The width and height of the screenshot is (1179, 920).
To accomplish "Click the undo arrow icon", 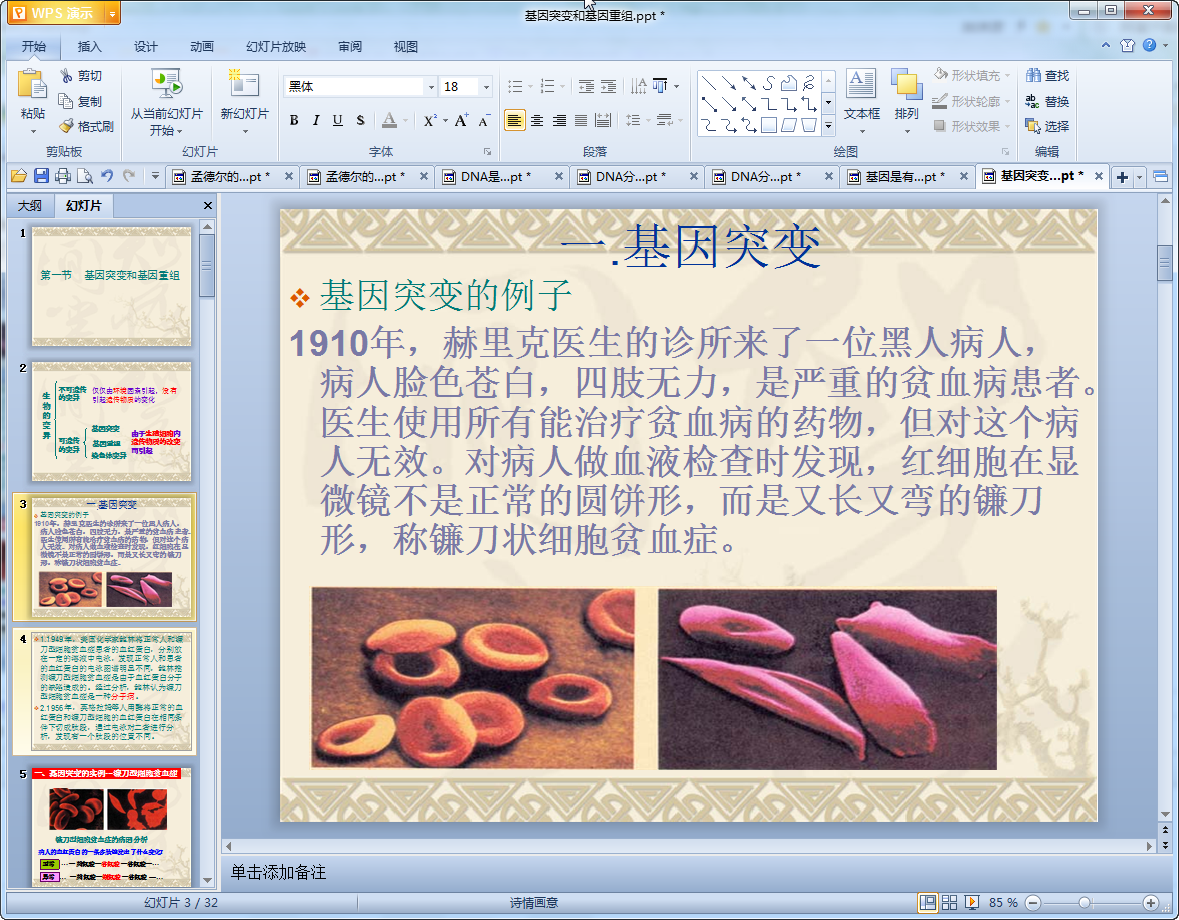I will click(107, 177).
